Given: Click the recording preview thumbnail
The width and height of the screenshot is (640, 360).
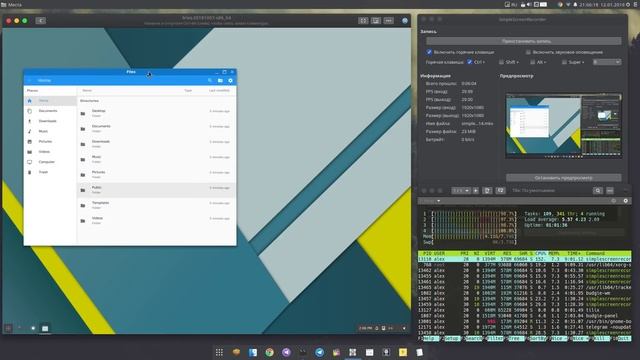Looking at the screenshot, I should [x=564, y=125].
